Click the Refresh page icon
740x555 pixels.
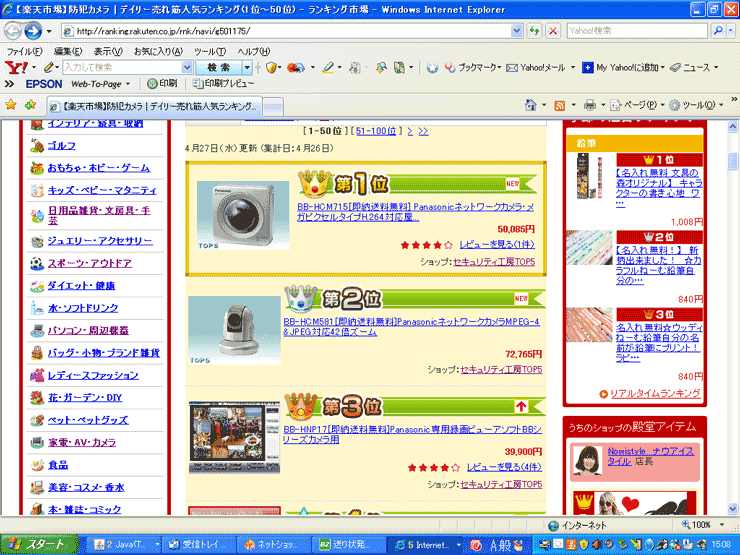point(534,31)
